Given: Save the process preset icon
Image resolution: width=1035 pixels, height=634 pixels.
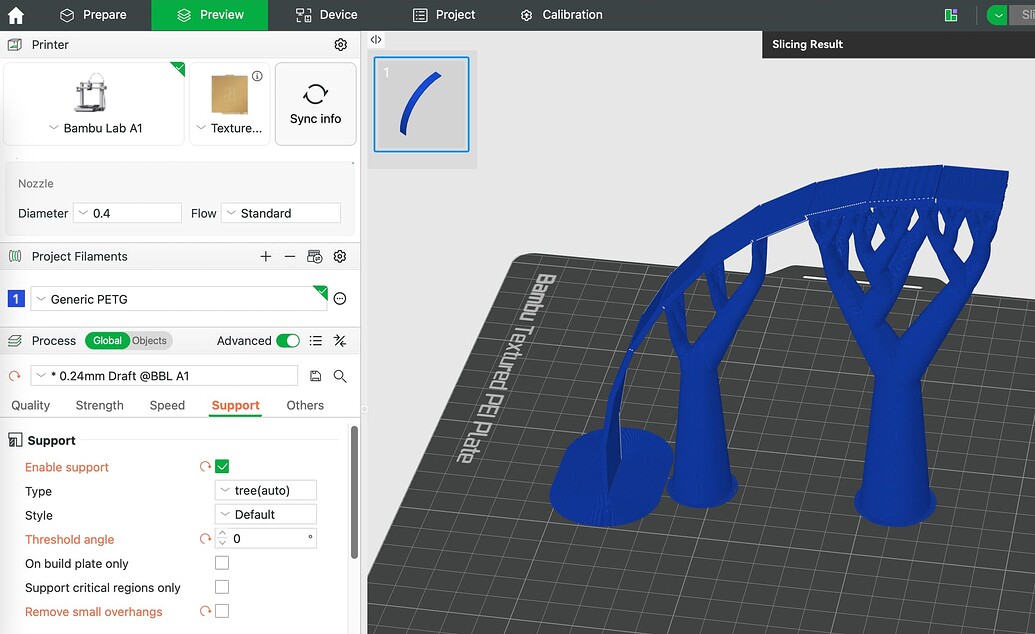Looking at the screenshot, I should pyautogui.click(x=316, y=376).
